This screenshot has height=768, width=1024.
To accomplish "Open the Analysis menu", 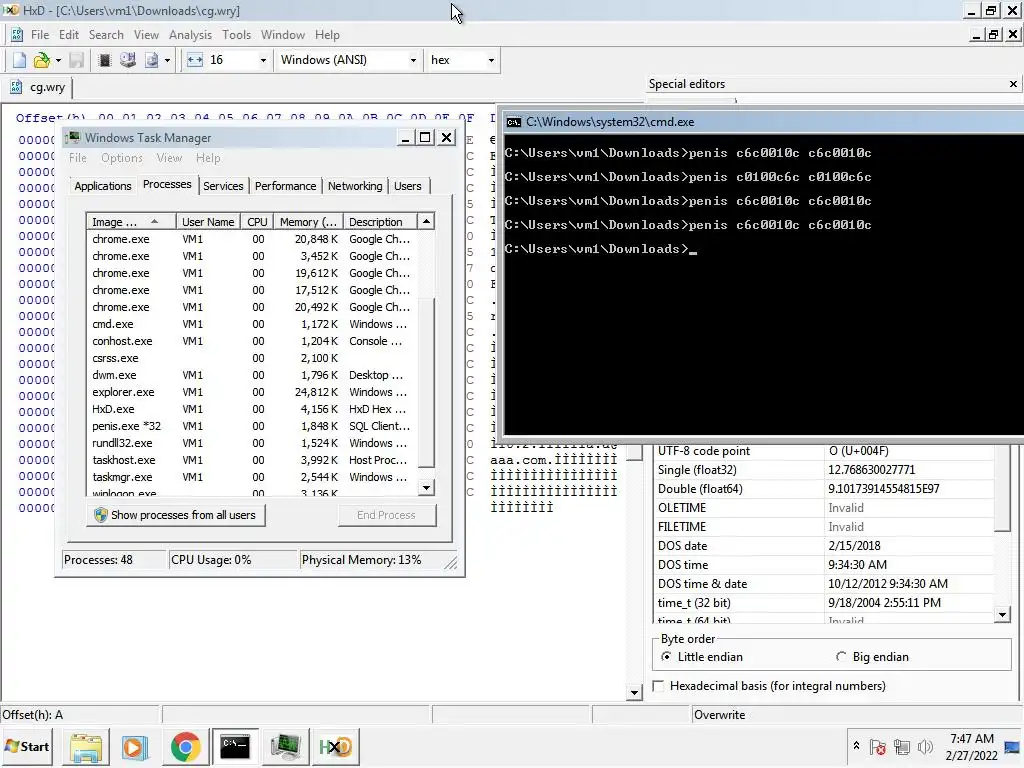I will tap(190, 35).
